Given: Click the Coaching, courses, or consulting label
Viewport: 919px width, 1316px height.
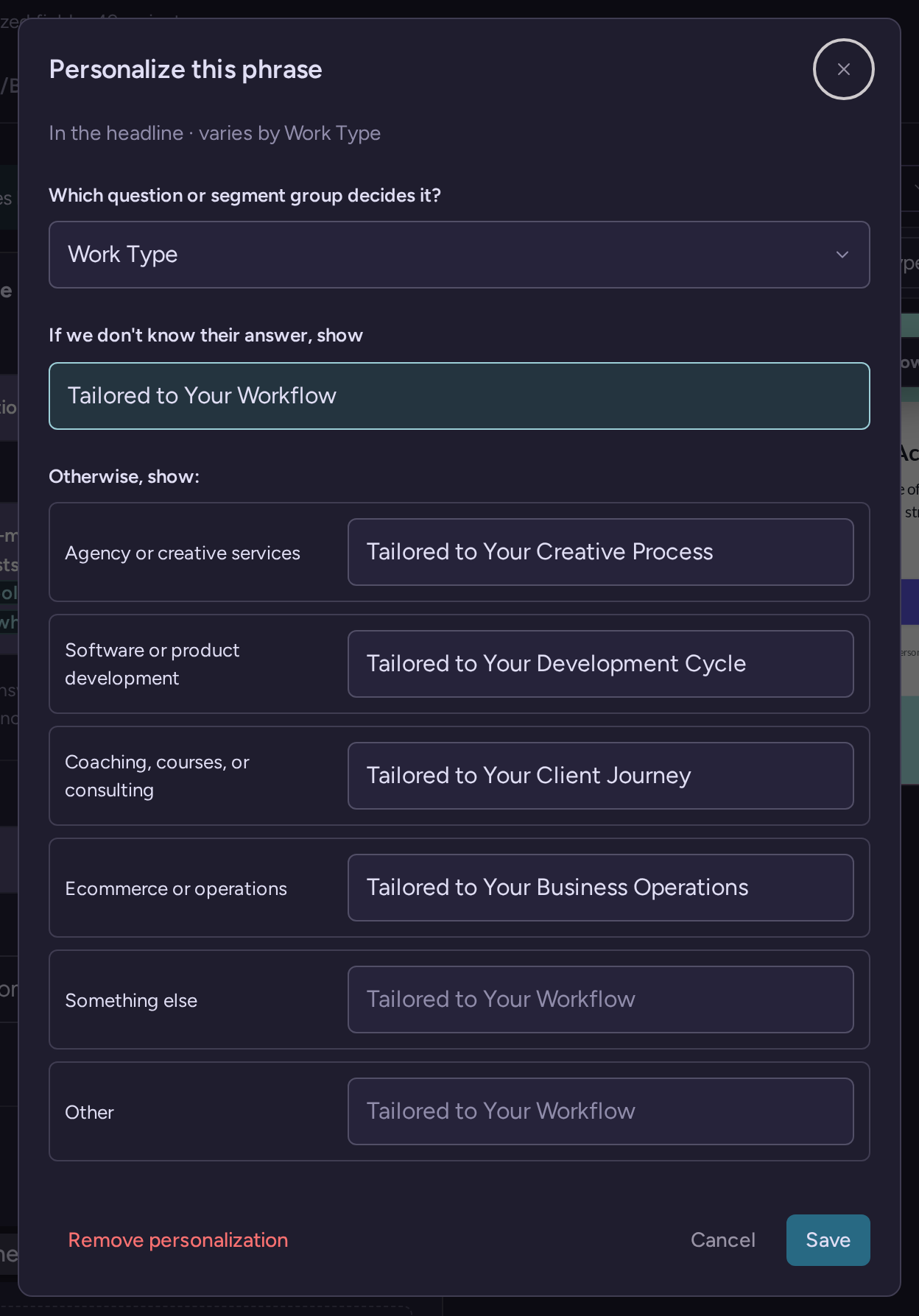Looking at the screenshot, I should tap(157, 776).
